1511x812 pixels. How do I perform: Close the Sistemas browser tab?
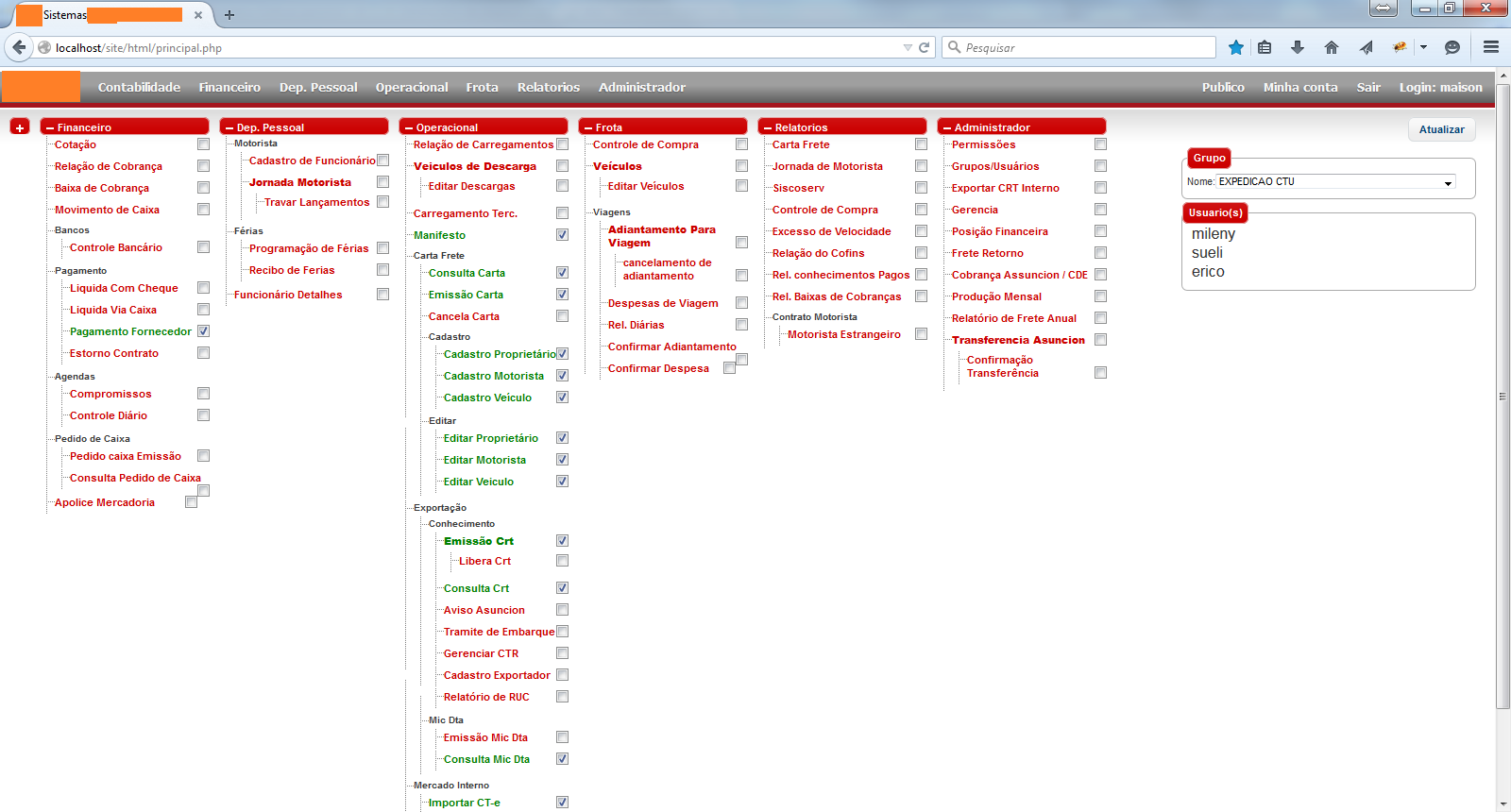tap(198, 15)
